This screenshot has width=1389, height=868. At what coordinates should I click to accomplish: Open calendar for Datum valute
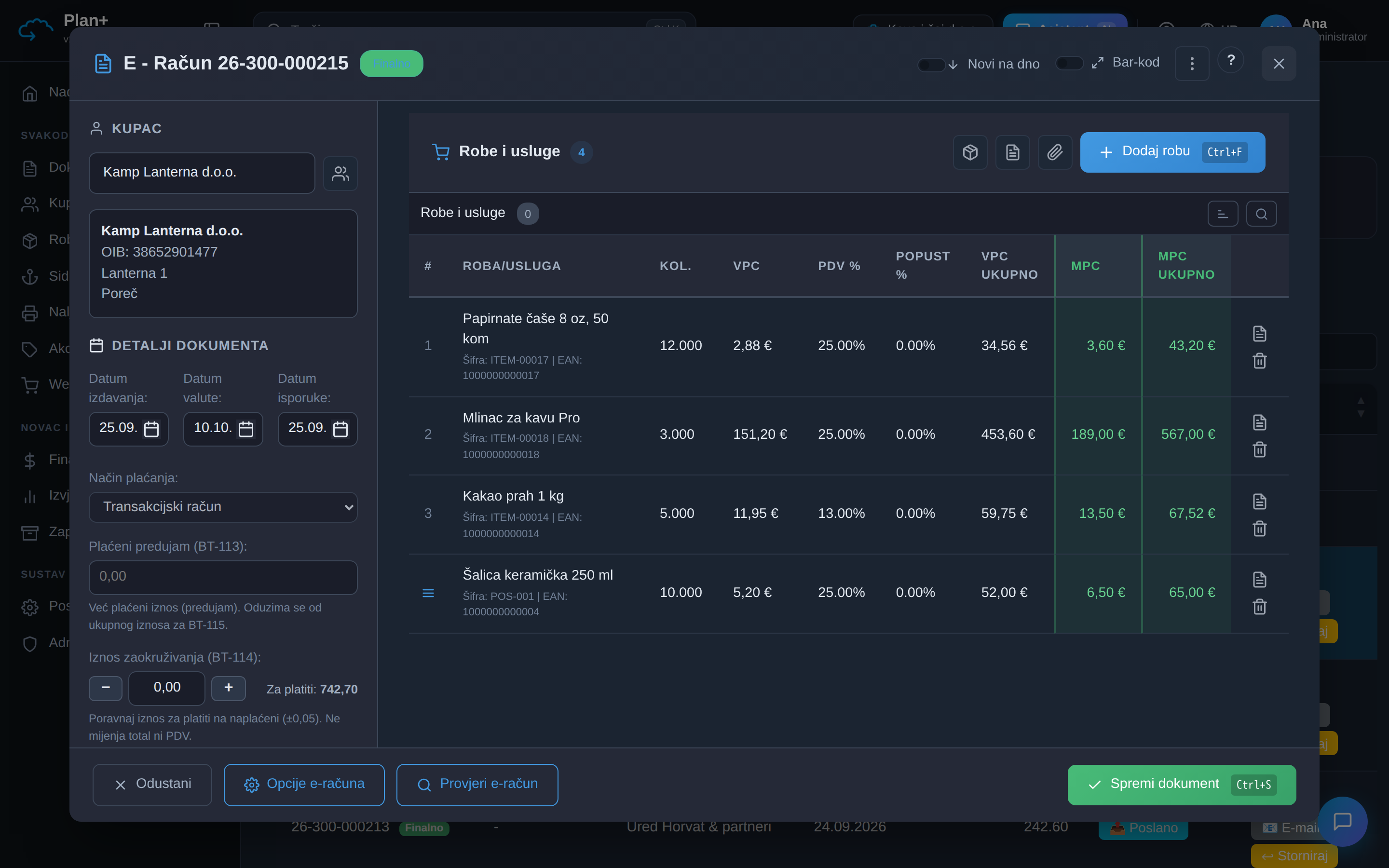click(245, 429)
